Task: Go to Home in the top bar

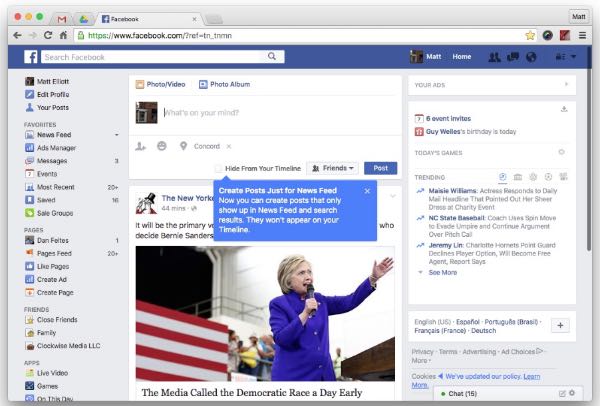Action: point(461,57)
